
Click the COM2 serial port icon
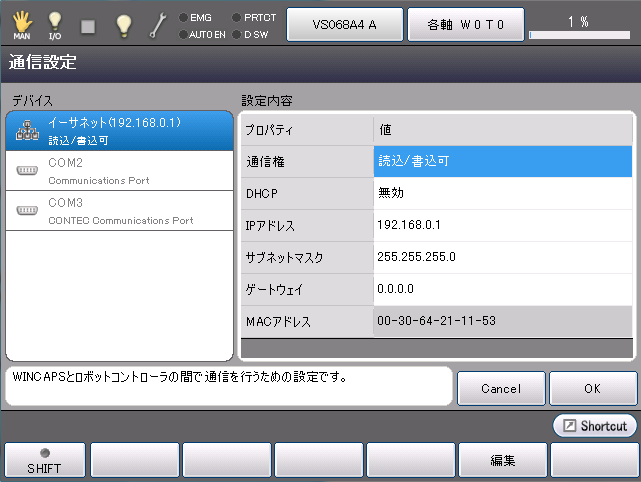[27, 170]
